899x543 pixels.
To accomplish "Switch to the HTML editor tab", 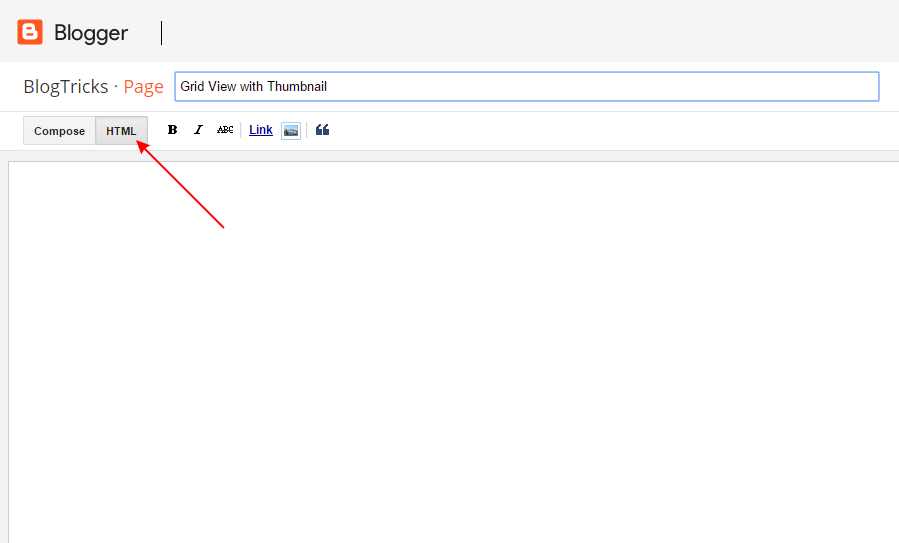I will pyautogui.click(x=121, y=131).
